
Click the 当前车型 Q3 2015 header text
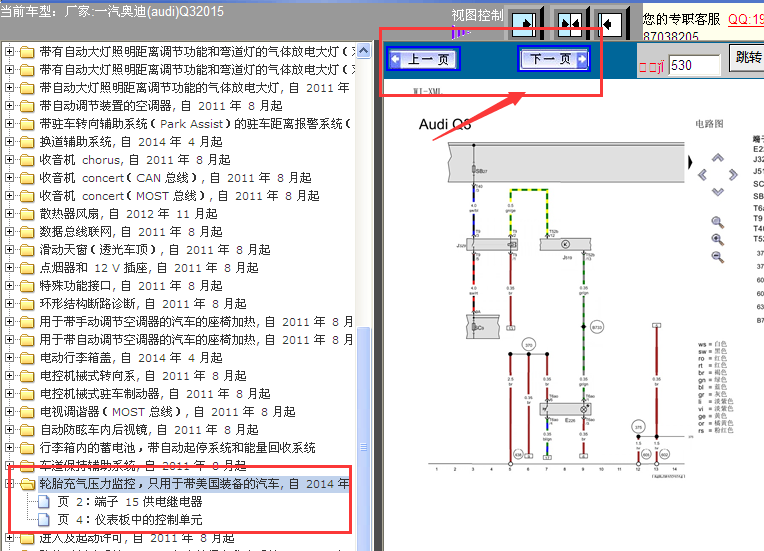[112, 11]
